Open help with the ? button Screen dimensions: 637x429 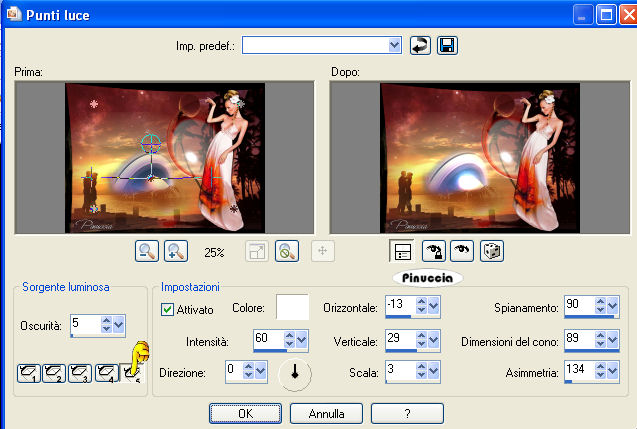pos(407,414)
